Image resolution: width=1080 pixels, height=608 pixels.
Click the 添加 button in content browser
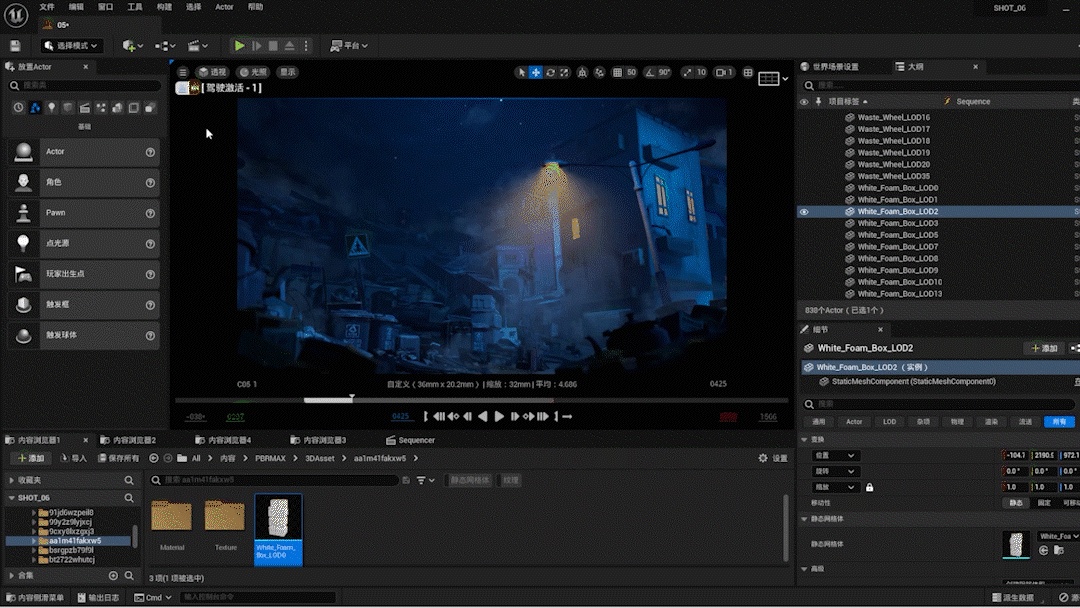tap(31, 459)
